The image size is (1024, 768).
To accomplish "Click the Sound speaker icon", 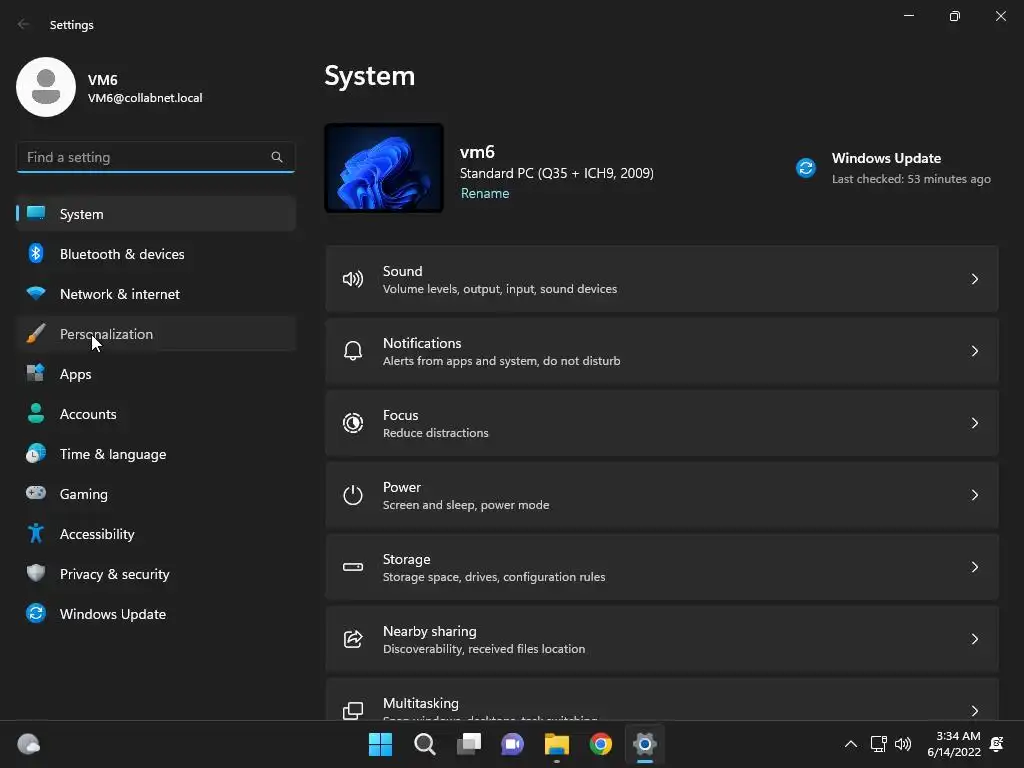I will 353,280.
